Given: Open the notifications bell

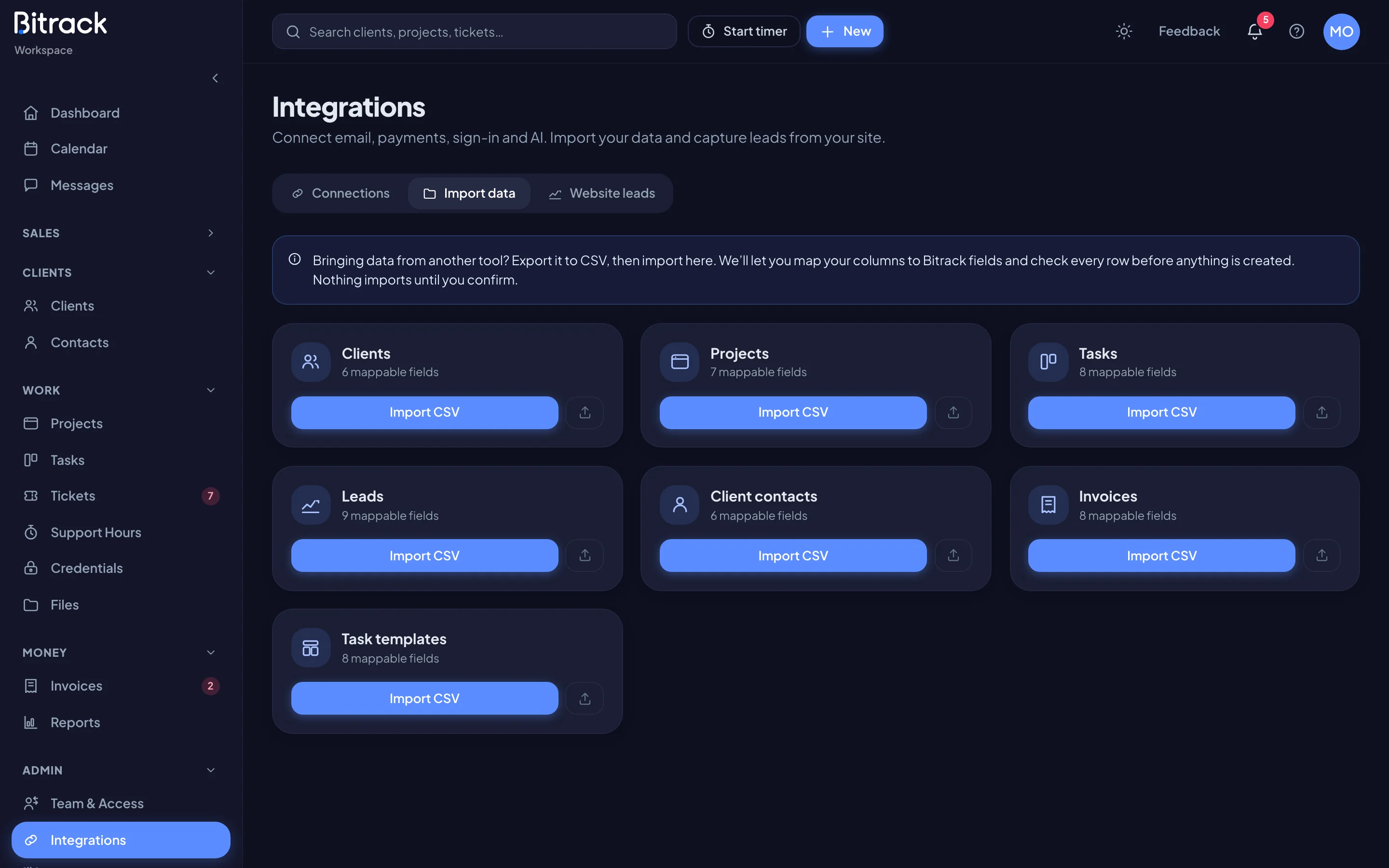Looking at the screenshot, I should [1255, 31].
